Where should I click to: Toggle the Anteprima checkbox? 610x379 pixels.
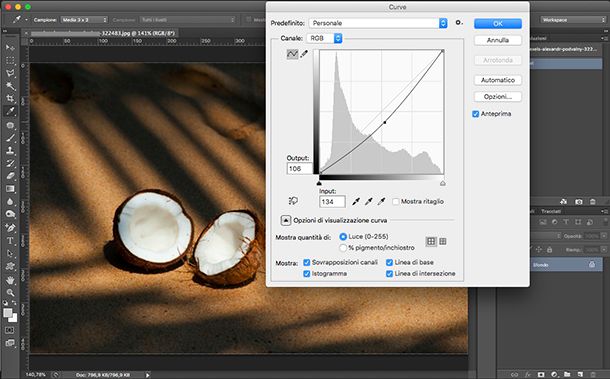point(475,114)
